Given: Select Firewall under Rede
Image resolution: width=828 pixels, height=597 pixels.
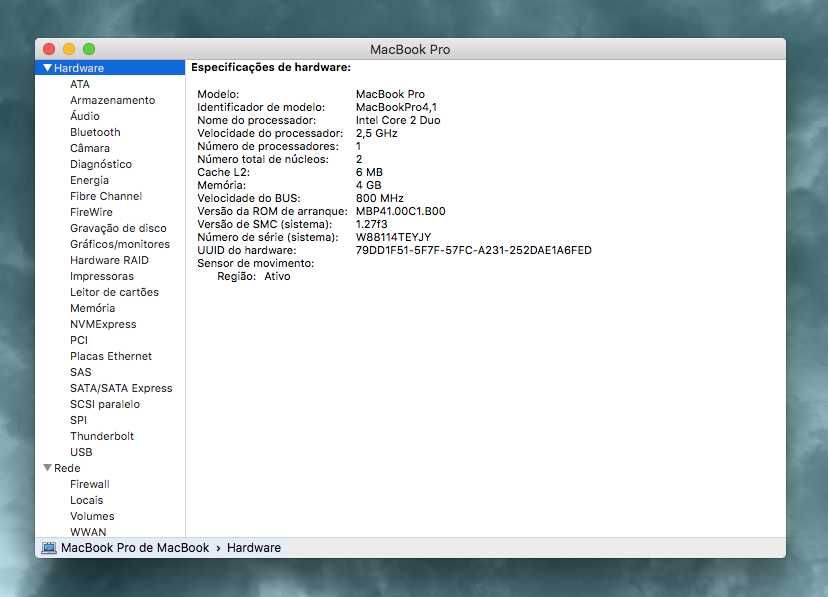Looking at the screenshot, I should tap(90, 484).
